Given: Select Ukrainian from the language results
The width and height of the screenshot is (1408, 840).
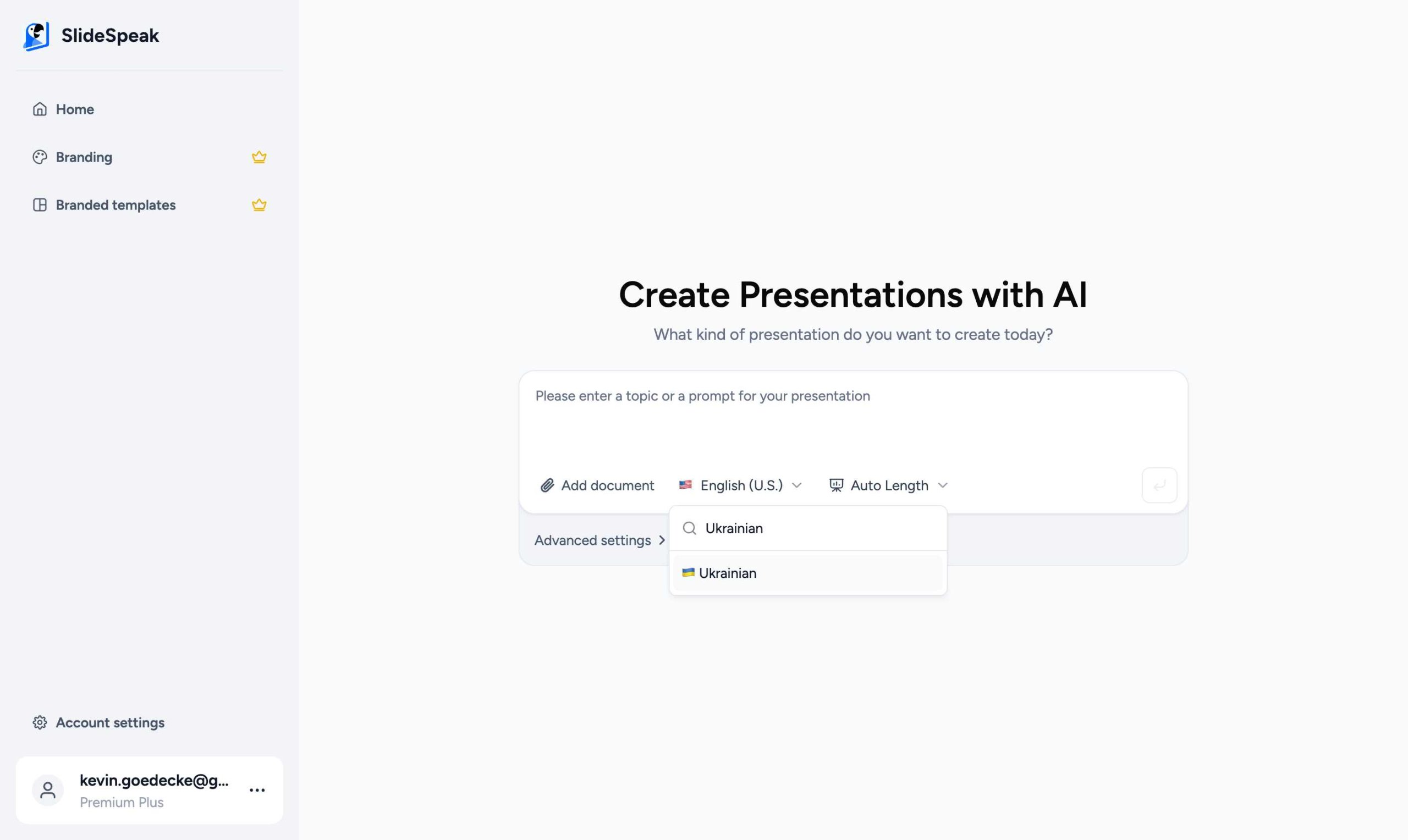Looking at the screenshot, I should (x=728, y=573).
